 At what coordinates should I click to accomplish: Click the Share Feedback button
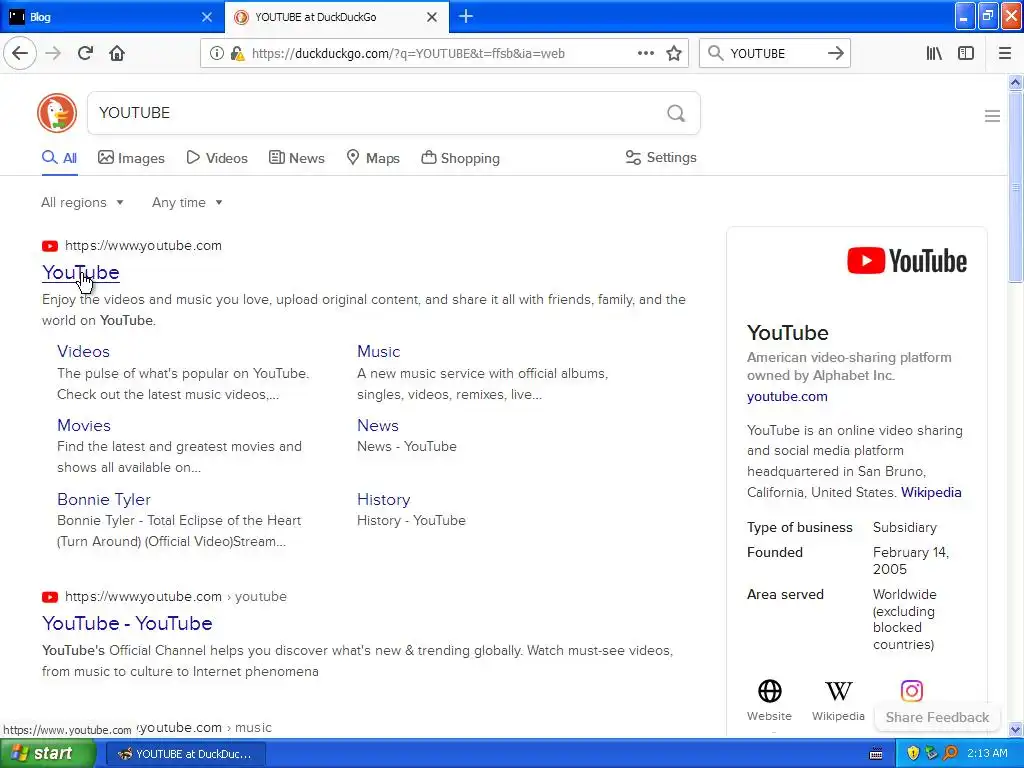[x=937, y=717]
